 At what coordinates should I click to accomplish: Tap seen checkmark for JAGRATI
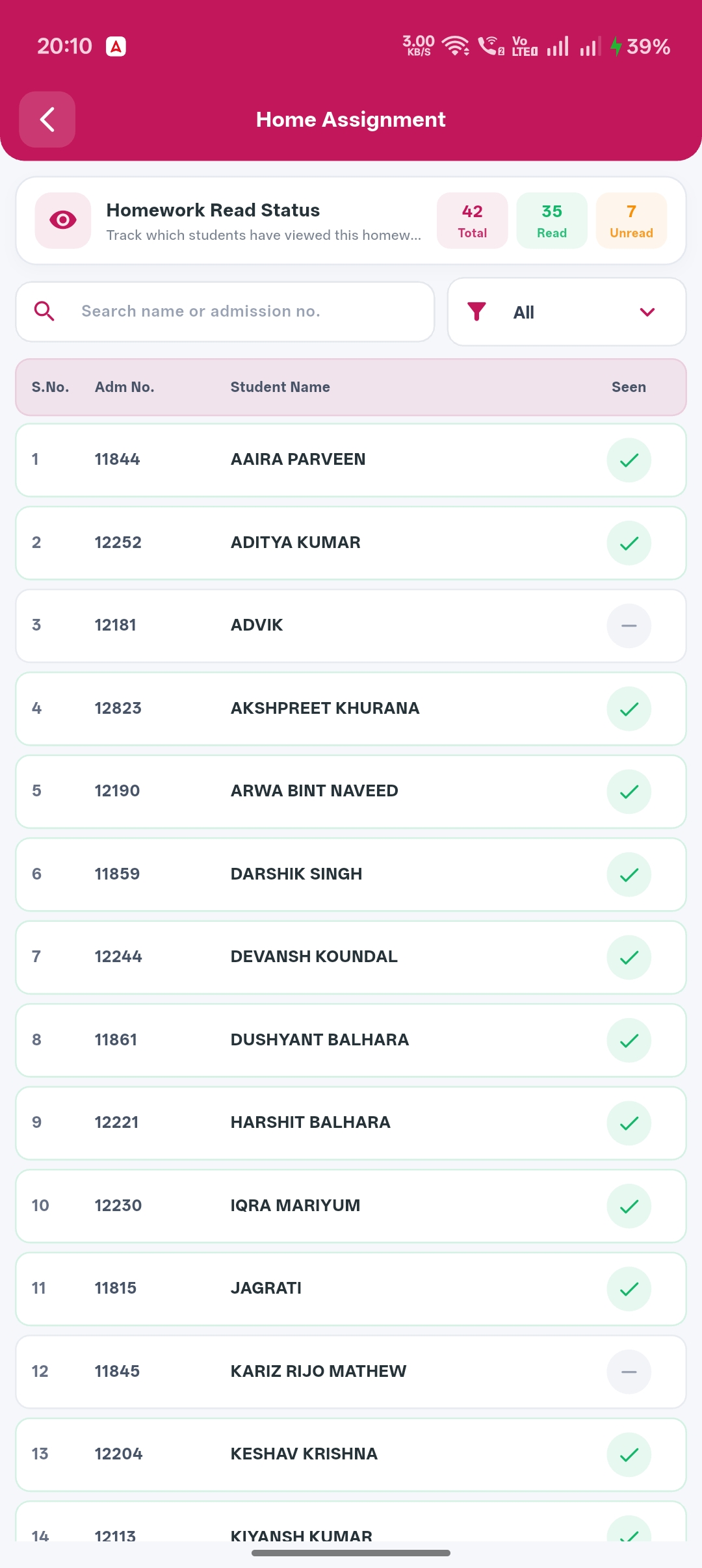tap(629, 1289)
